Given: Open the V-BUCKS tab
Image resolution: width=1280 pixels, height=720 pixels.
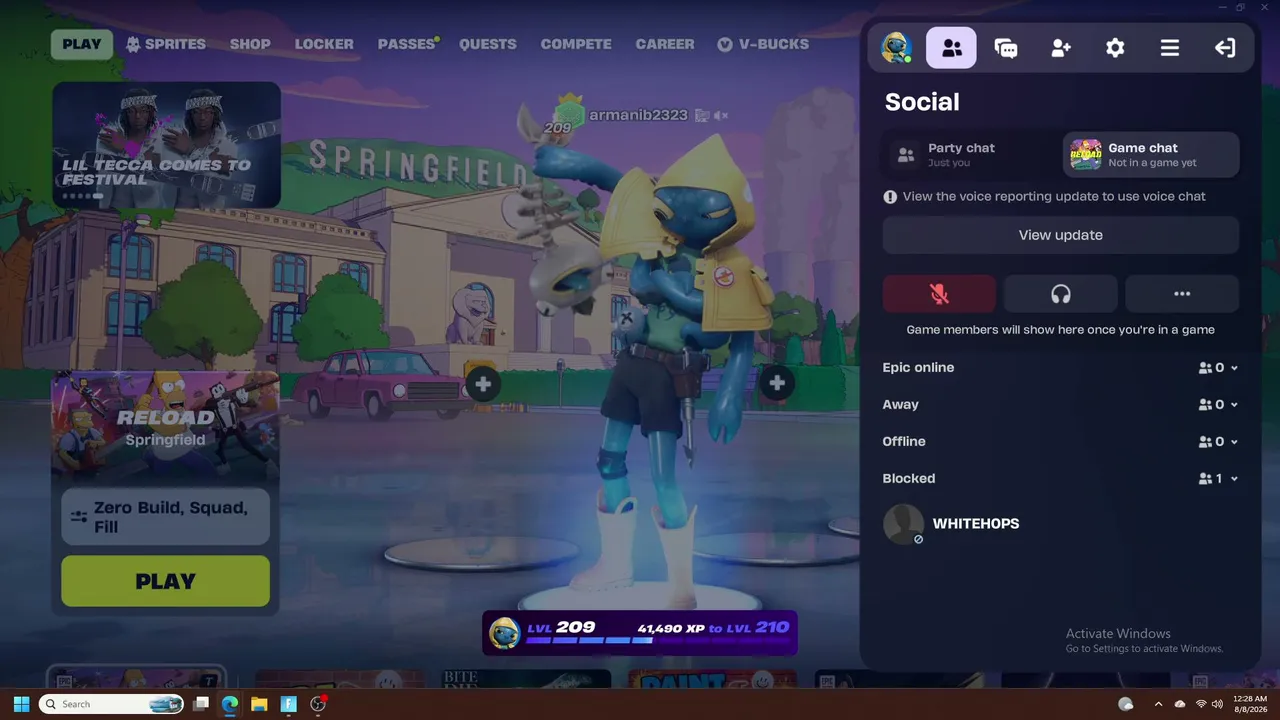Looking at the screenshot, I should tap(763, 44).
